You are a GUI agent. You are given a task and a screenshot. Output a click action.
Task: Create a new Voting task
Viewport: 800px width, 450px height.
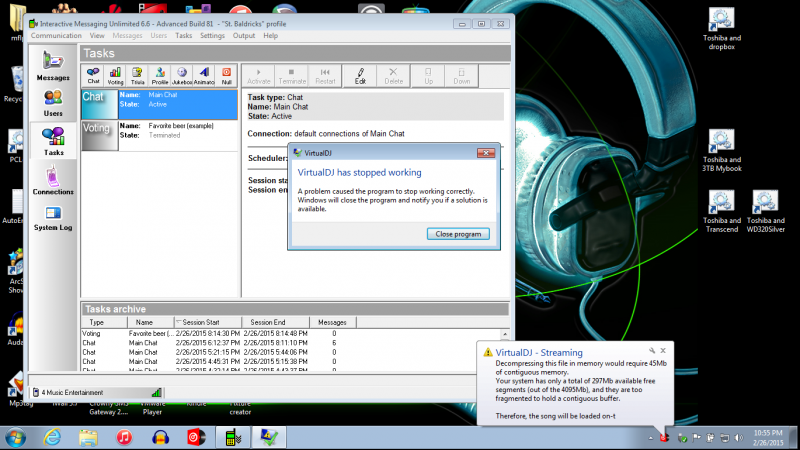115,76
